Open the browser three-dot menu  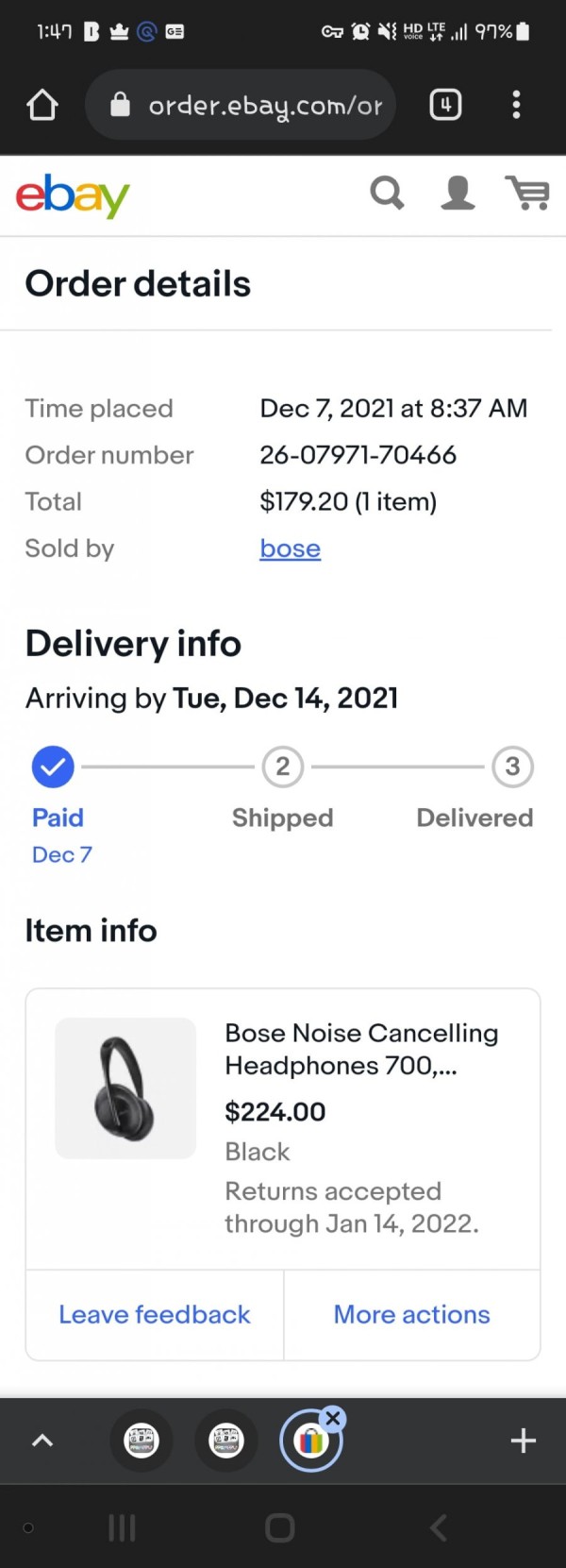tap(516, 104)
